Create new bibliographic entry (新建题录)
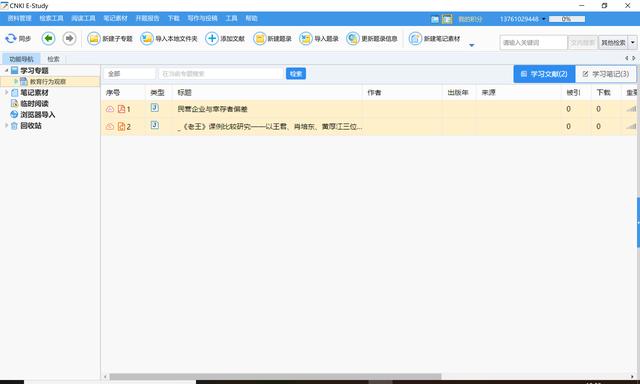The height and width of the screenshot is (384, 640). tap(272, 39)
